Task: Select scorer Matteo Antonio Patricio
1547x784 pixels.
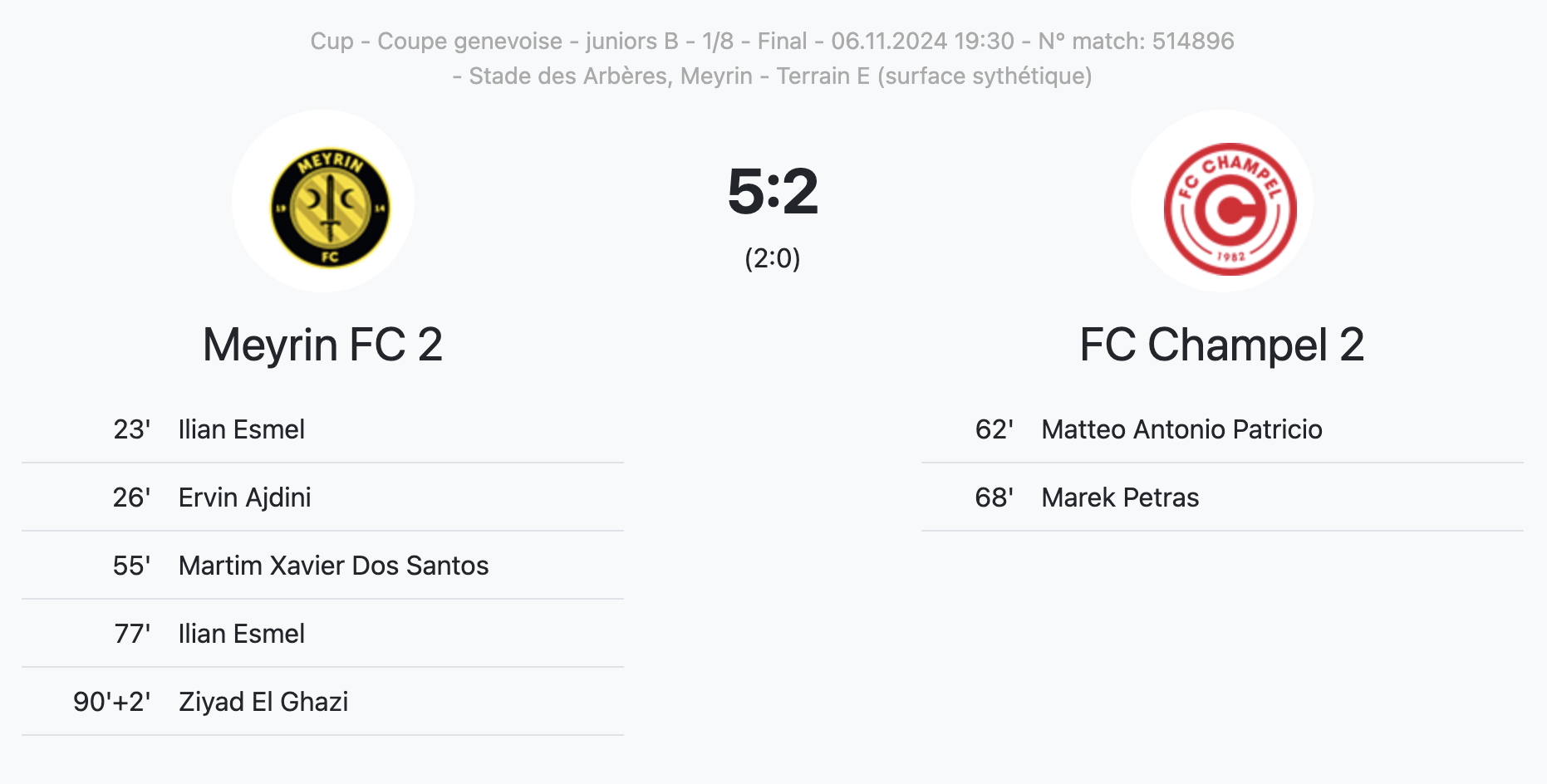Action: point(1181,429)
